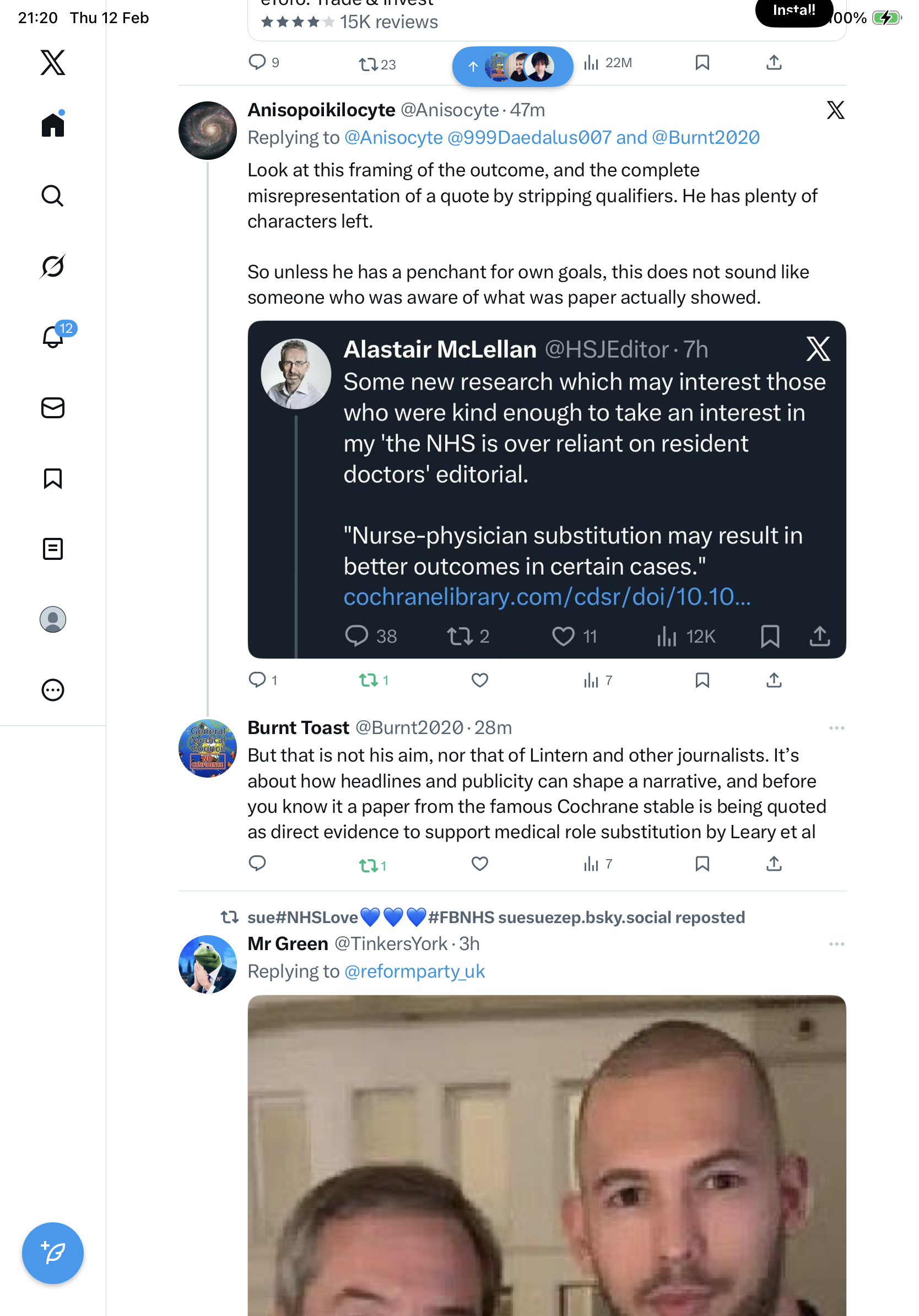Open more options on Burnt Toast post
This screenshot has height=1316, width=919.
[x=836, y=728]
